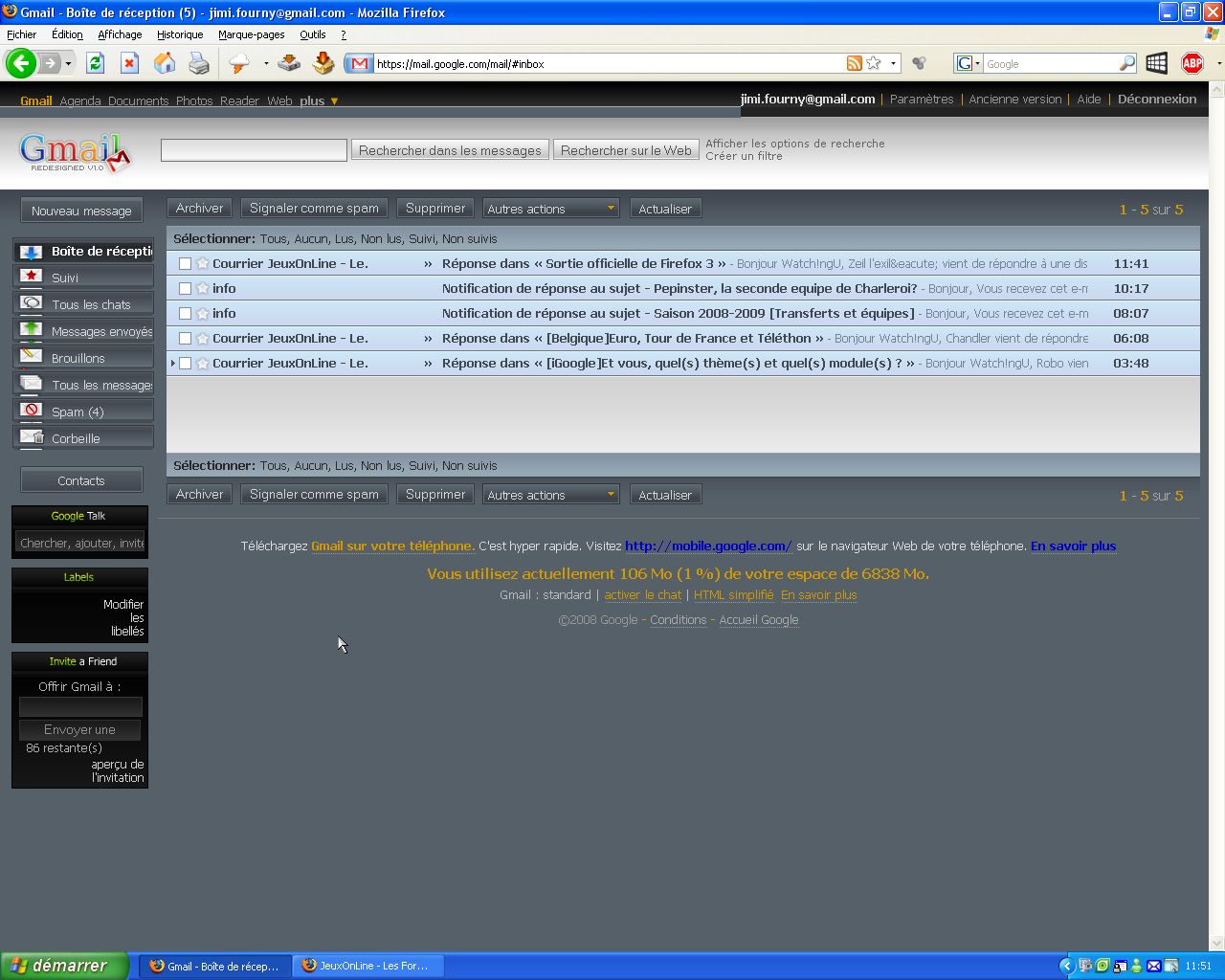Screen dimensions: 1225x980
Task: Tick checkbox for Pepinster notification message
Action: (186, 288)
